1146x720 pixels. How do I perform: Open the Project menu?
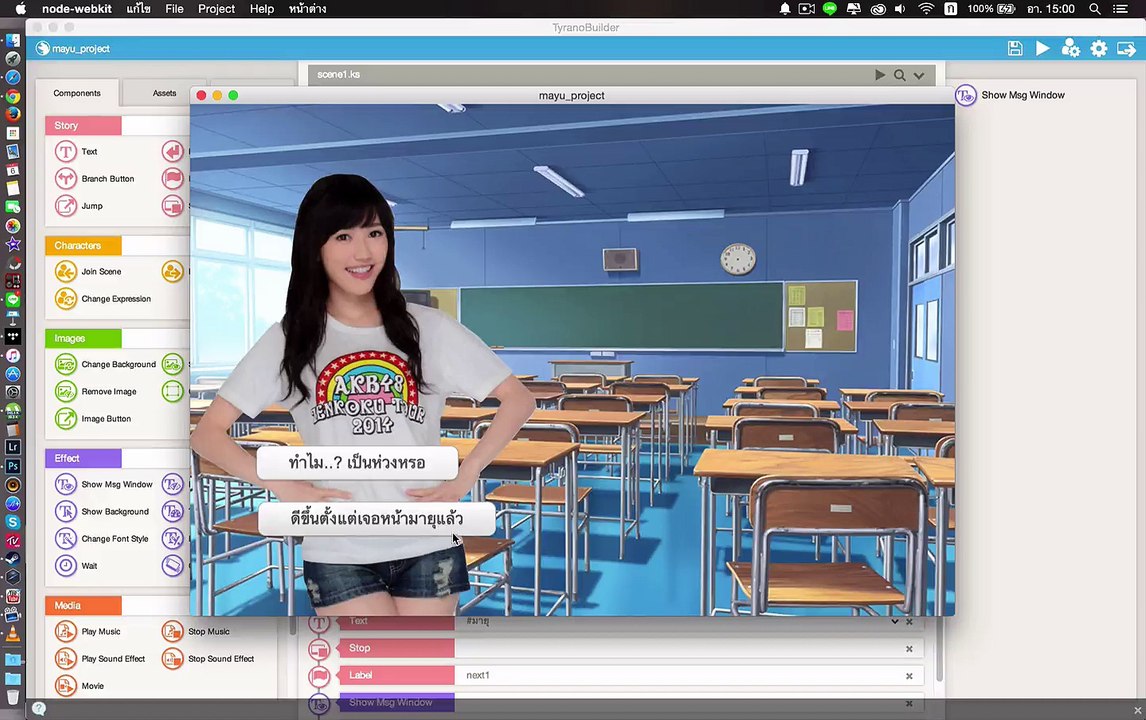tap(216, 9)
